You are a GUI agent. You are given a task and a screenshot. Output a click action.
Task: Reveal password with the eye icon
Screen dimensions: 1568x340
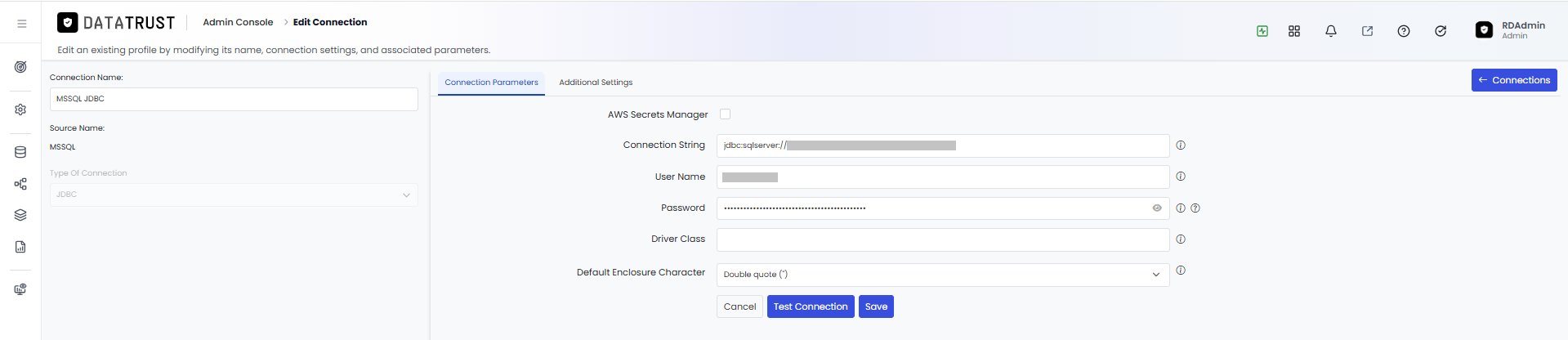1157,208
